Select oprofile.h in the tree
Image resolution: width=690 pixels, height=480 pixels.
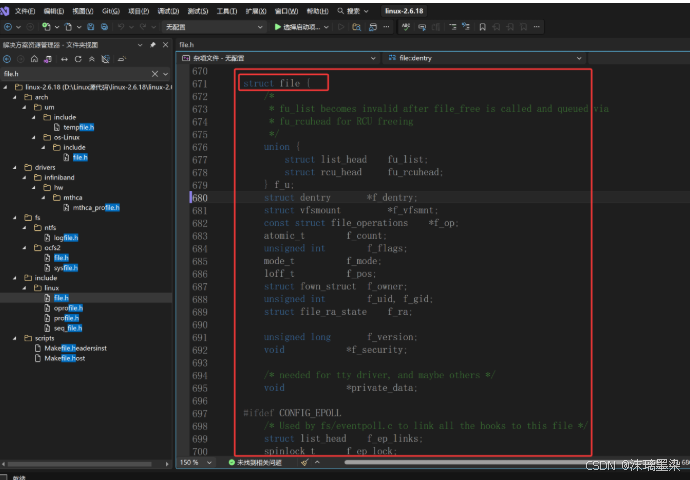click(x=68, y=308)
